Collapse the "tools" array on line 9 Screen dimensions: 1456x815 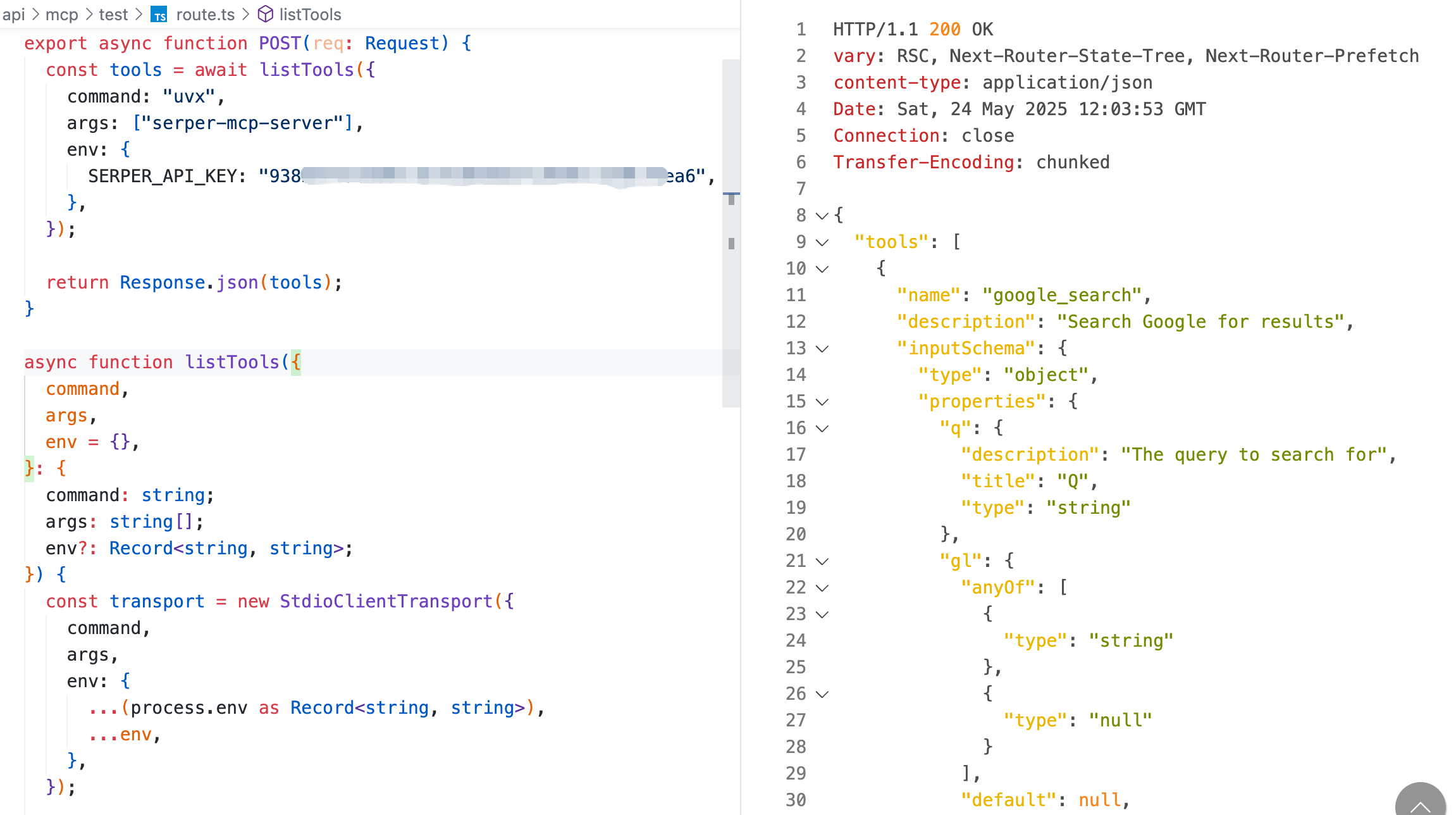tap(822, 242)
